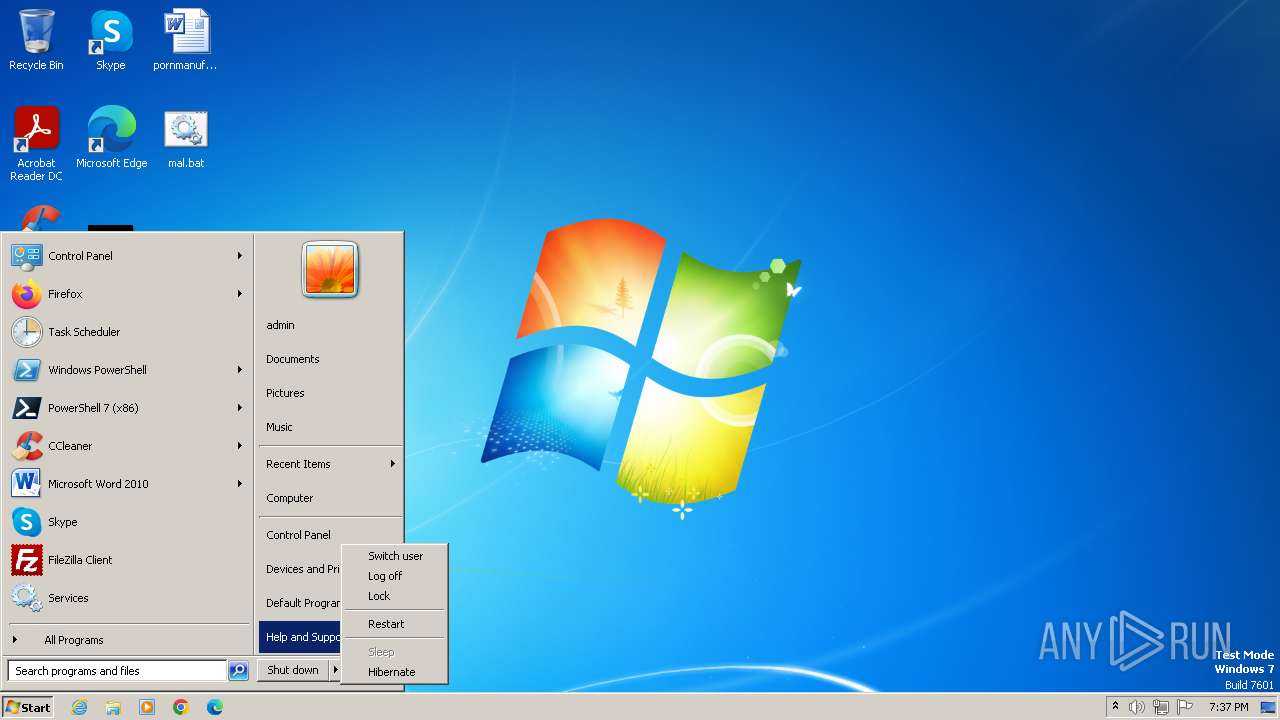Click FileZilla Client icon
The image size is (1280, 720).
[x=27, y=560]
